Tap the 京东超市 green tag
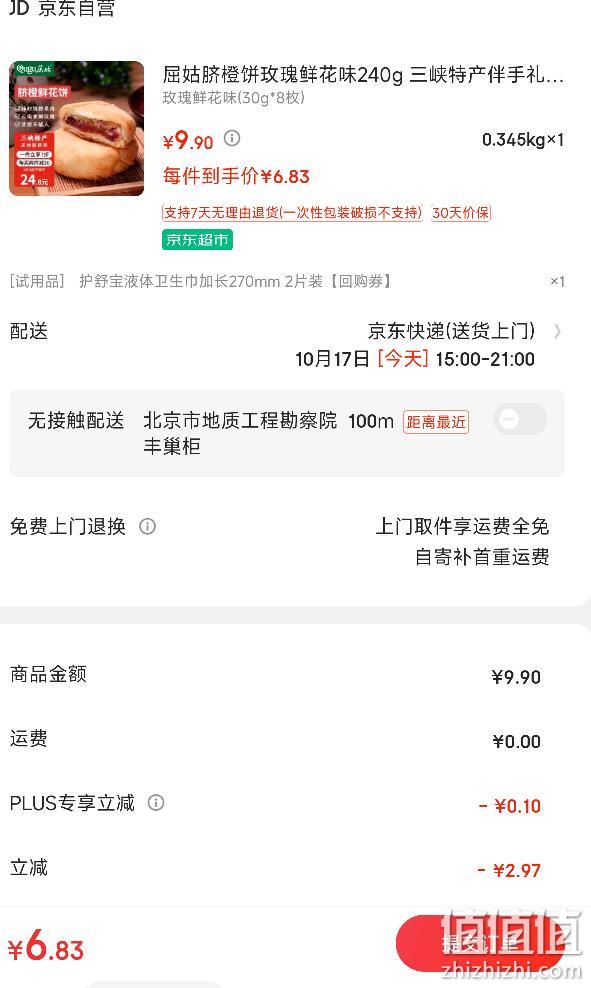Viewport: 591px width, 988px height. pos(197,240)
